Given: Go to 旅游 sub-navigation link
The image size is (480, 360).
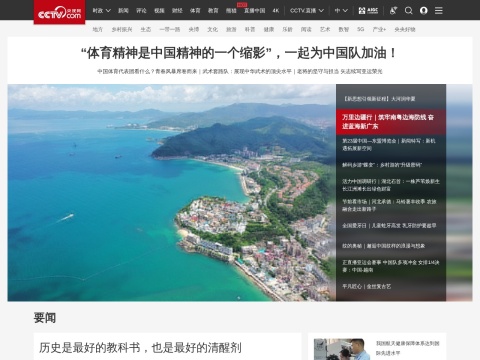Looking at the screenshot, I should [231, 29].
